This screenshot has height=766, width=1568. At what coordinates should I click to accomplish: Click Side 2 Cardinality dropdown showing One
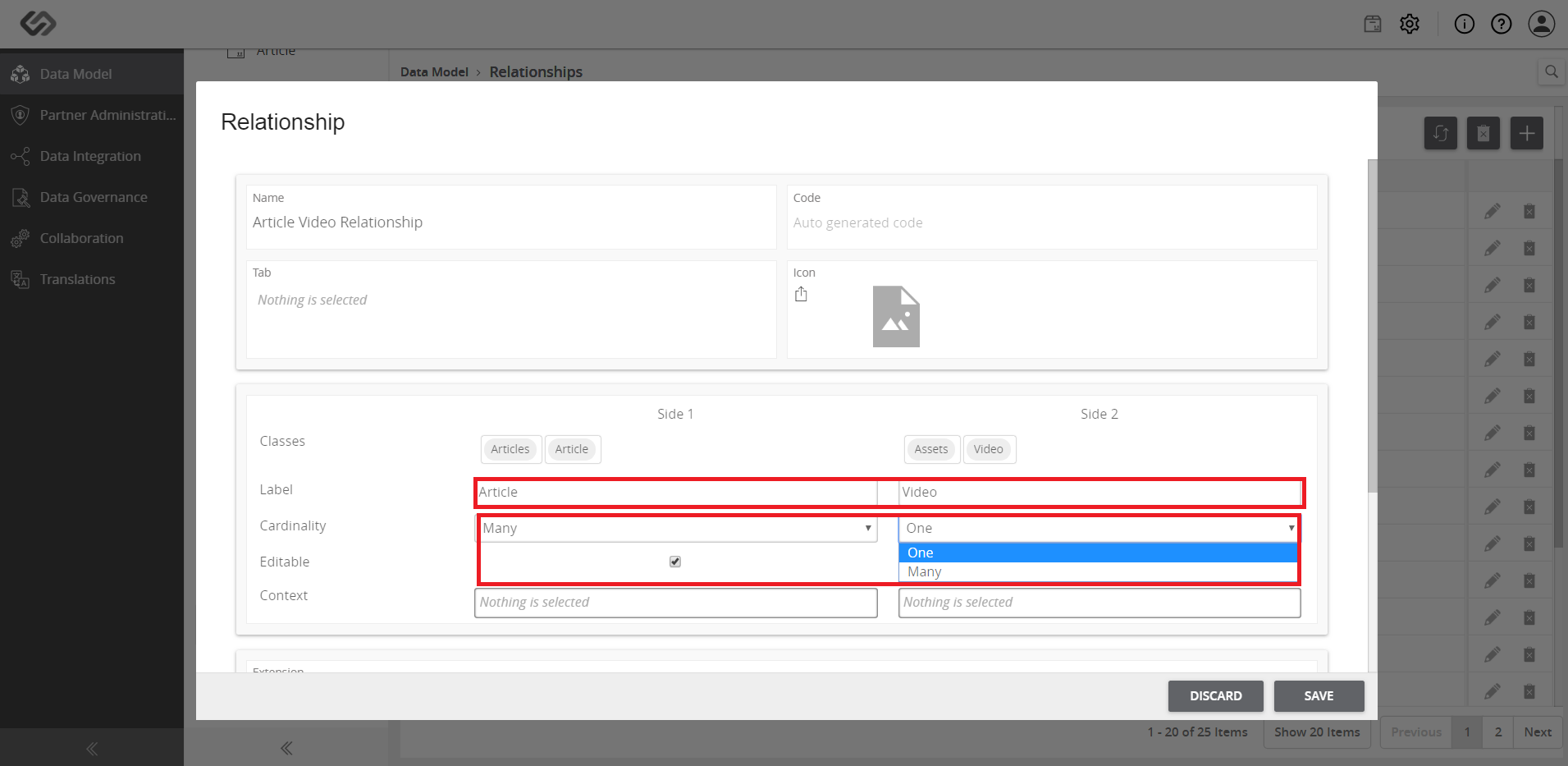pyautogui.click(x=1099, y=528)
